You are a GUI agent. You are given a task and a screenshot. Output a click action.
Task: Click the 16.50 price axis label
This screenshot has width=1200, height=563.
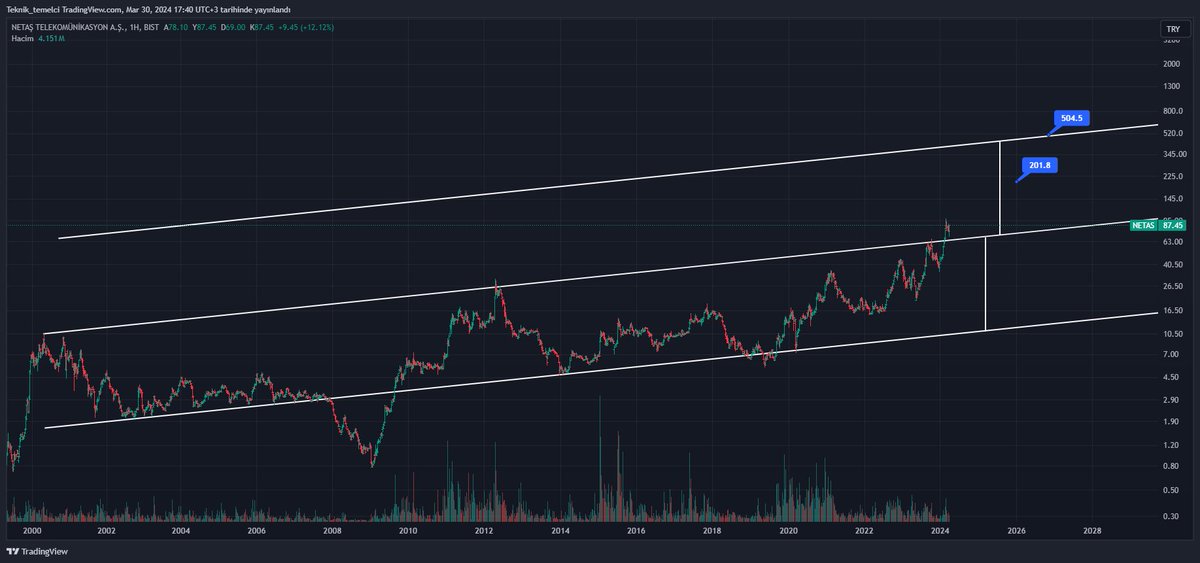pyautogui.click(x=1174, y=311)
